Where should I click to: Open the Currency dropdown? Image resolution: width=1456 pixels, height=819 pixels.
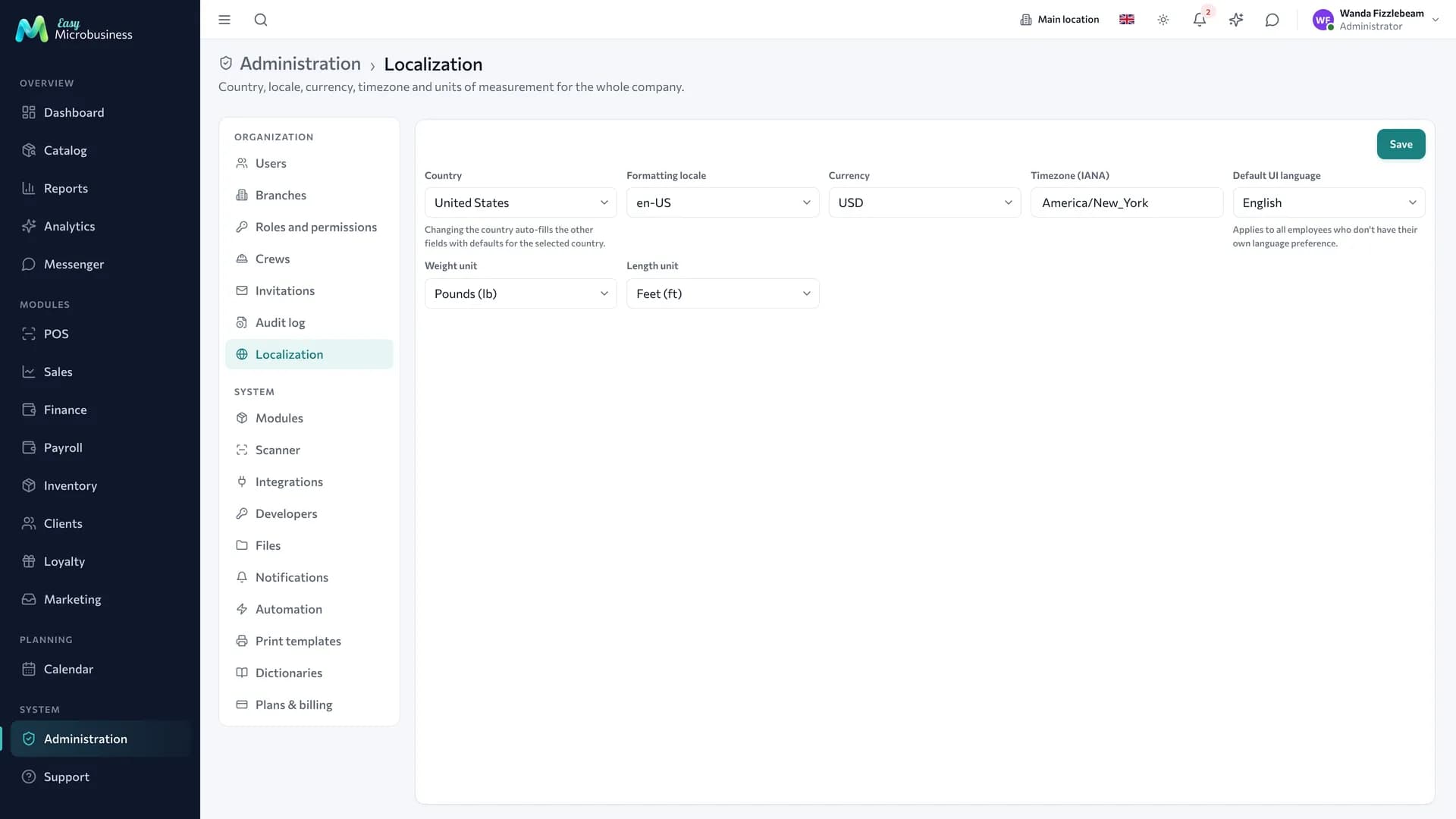924,202
